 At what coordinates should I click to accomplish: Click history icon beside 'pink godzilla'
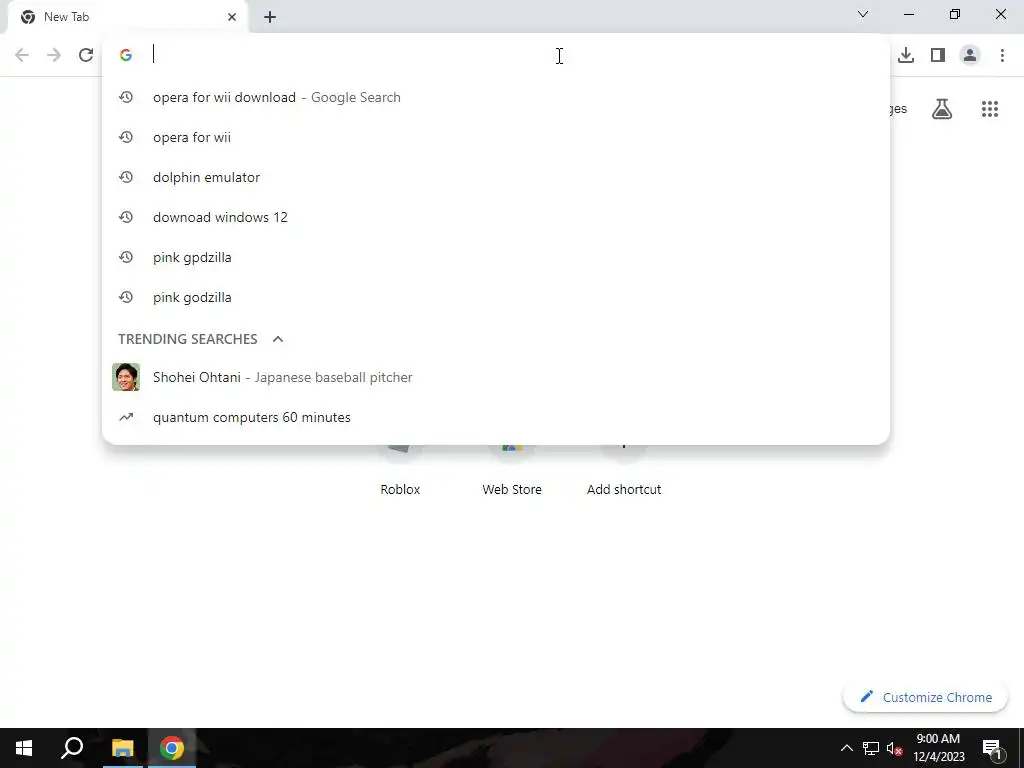126,297
